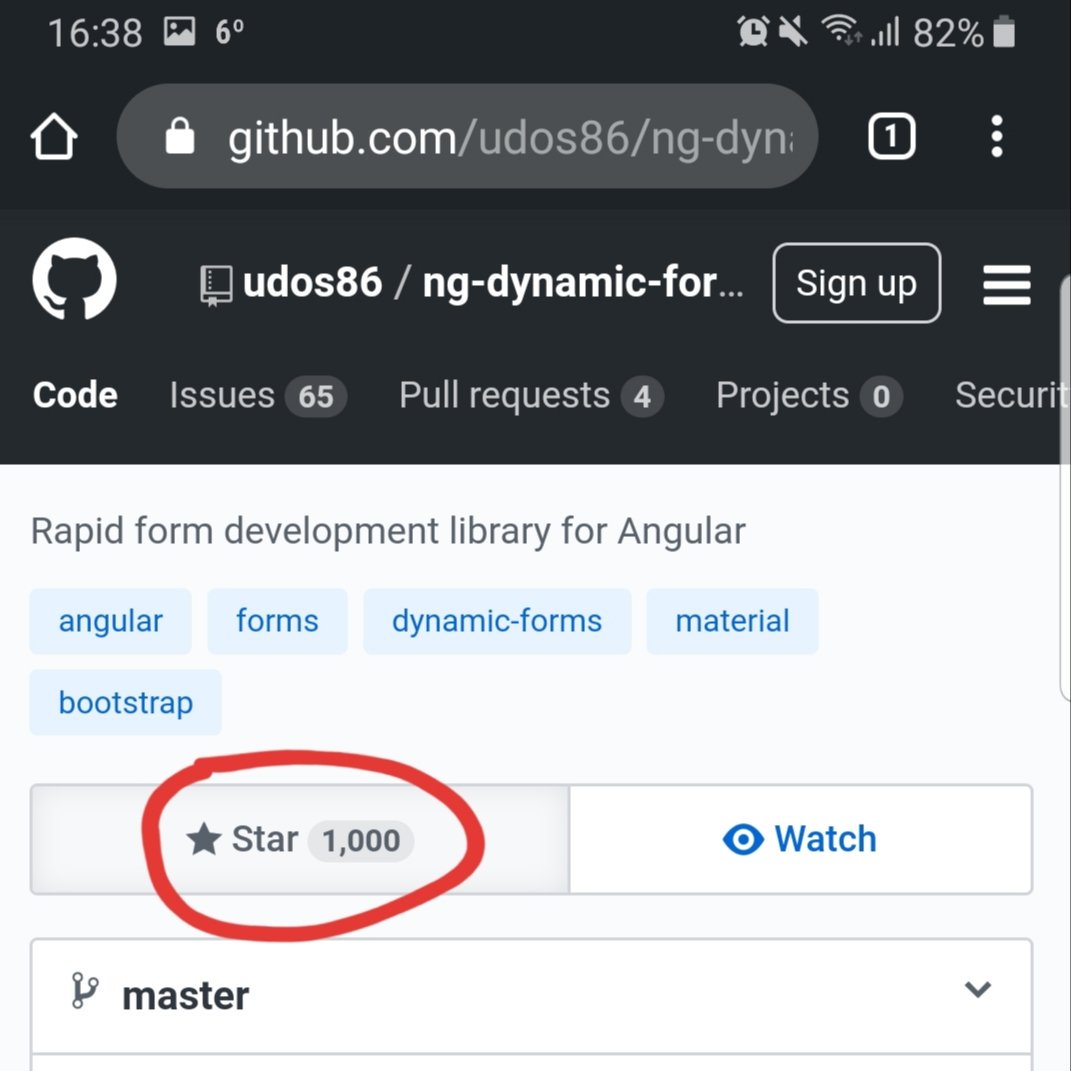Tap the muted sound status icon
This screenshot has width=1071, height=1071.
pyautogui.click(x=793, y=31)
